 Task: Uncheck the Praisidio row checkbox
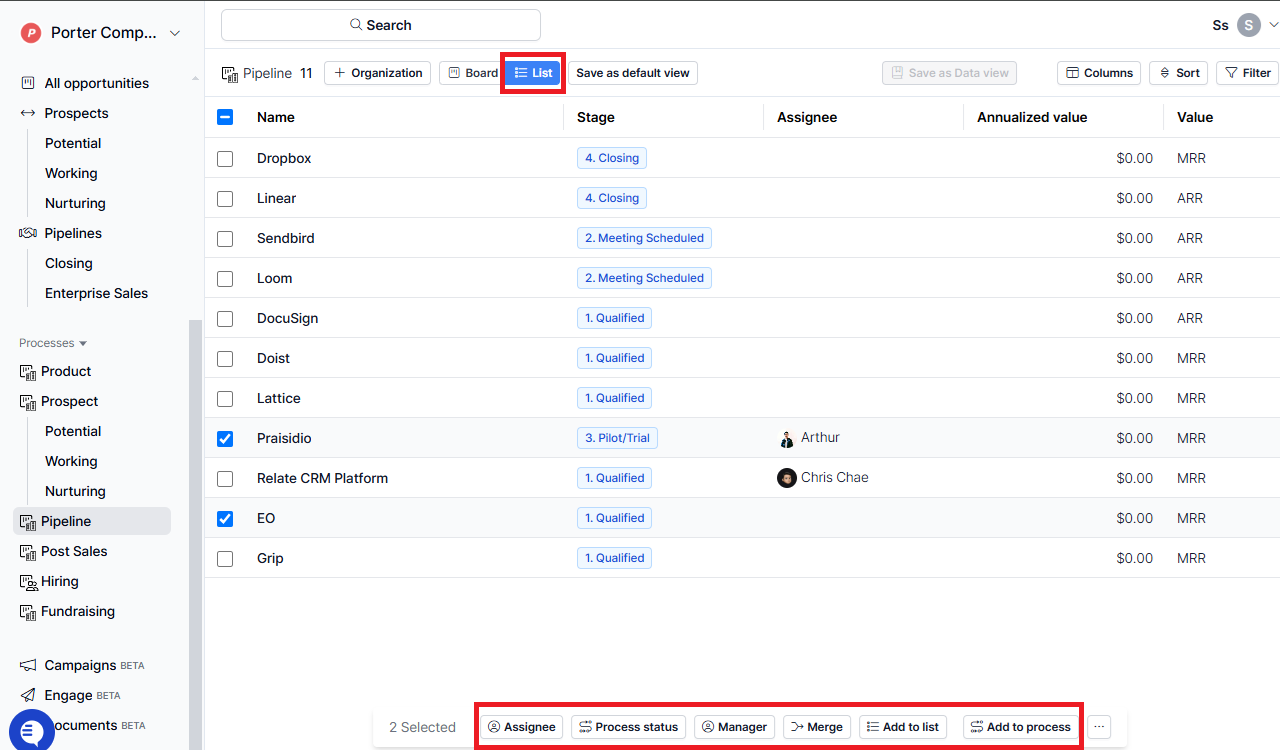(225, 438)
